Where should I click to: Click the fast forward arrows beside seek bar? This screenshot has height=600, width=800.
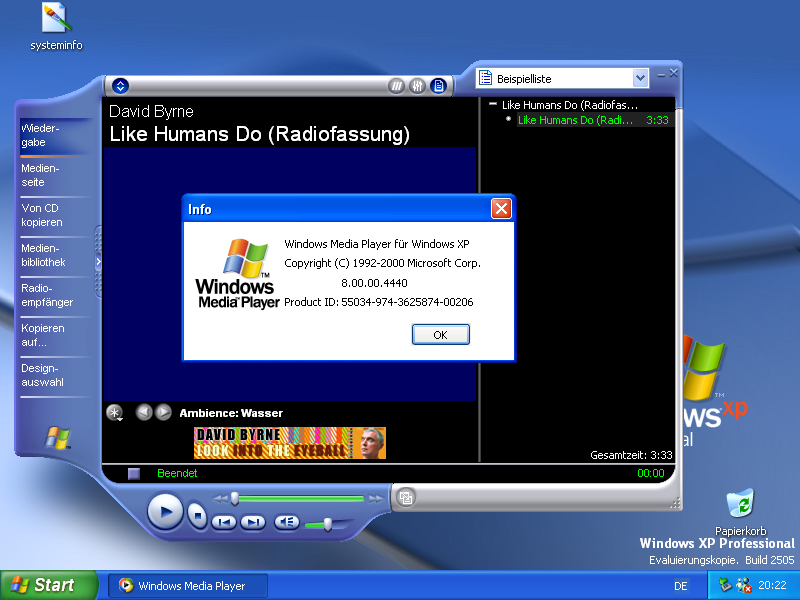(x=376, y=498)
